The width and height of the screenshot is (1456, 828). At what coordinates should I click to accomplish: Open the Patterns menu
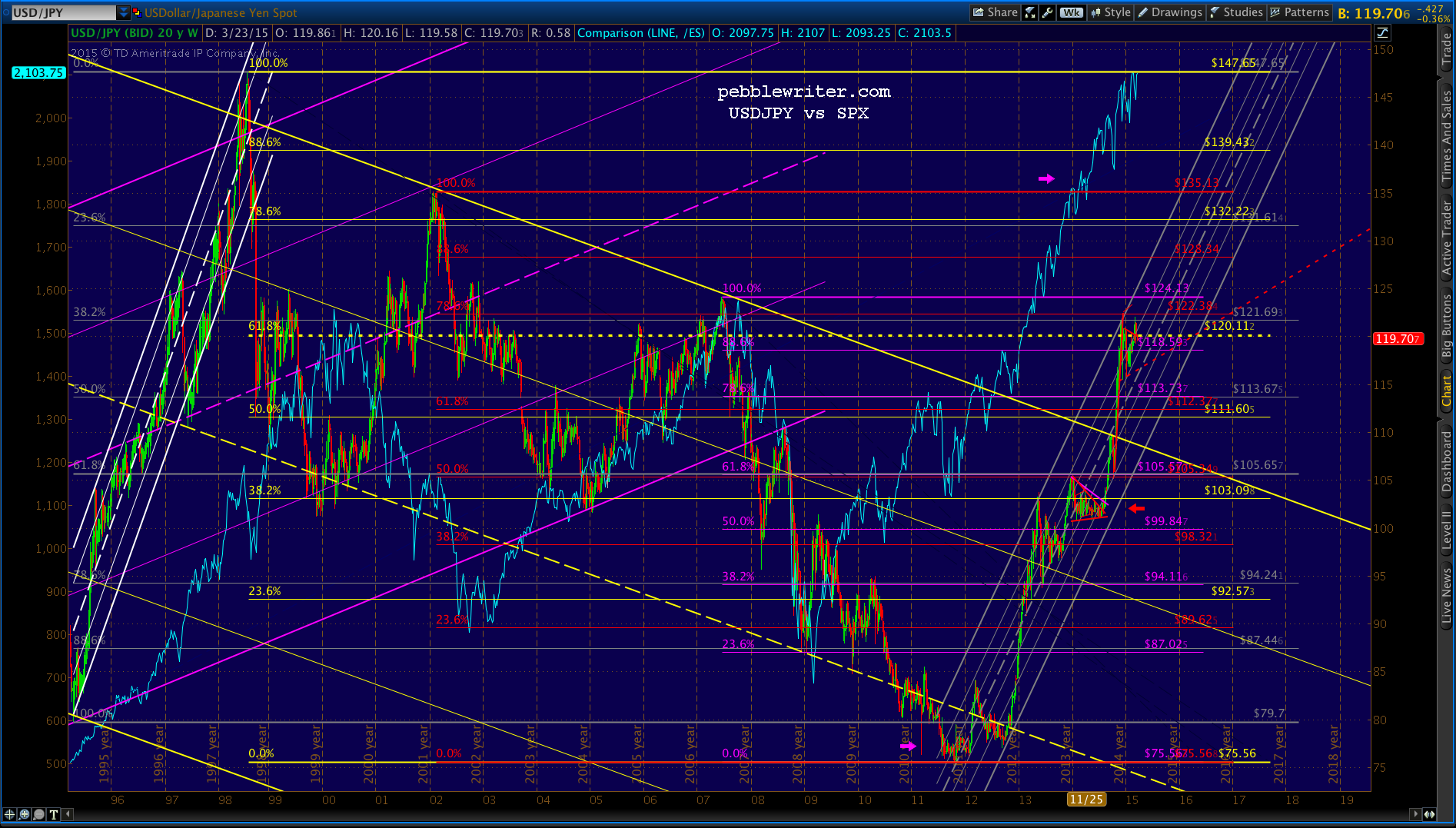[x=1299, y=12]
